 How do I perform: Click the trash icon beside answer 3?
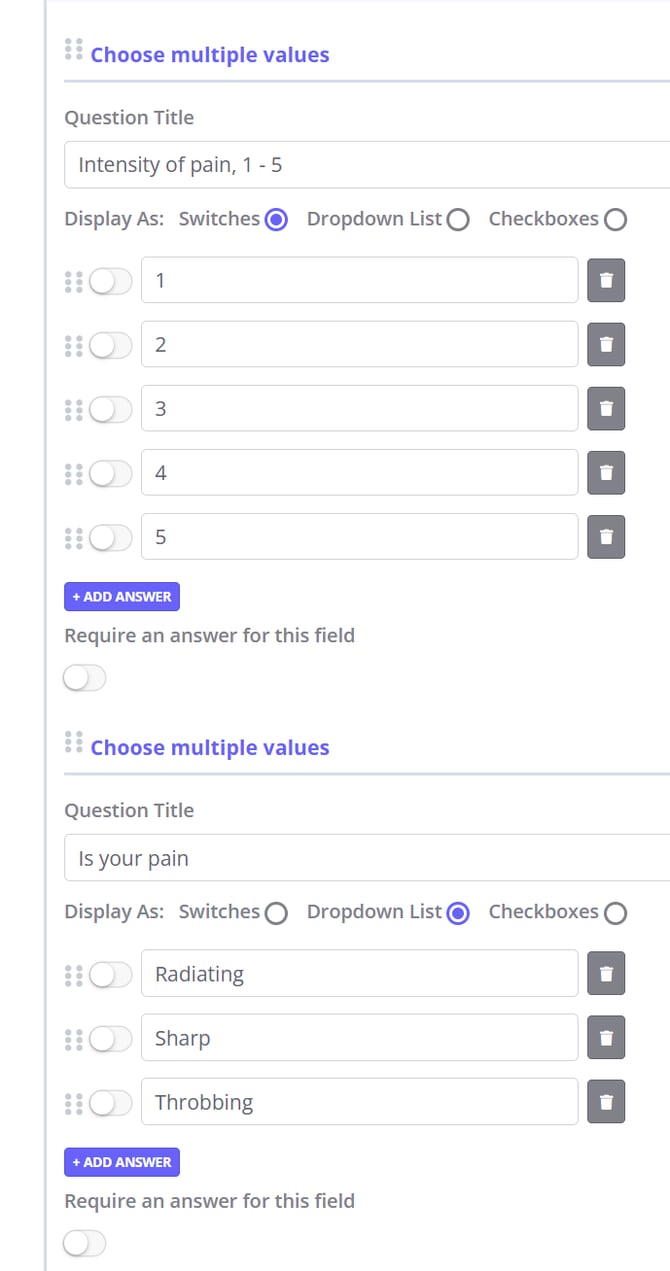coord(606,409)
